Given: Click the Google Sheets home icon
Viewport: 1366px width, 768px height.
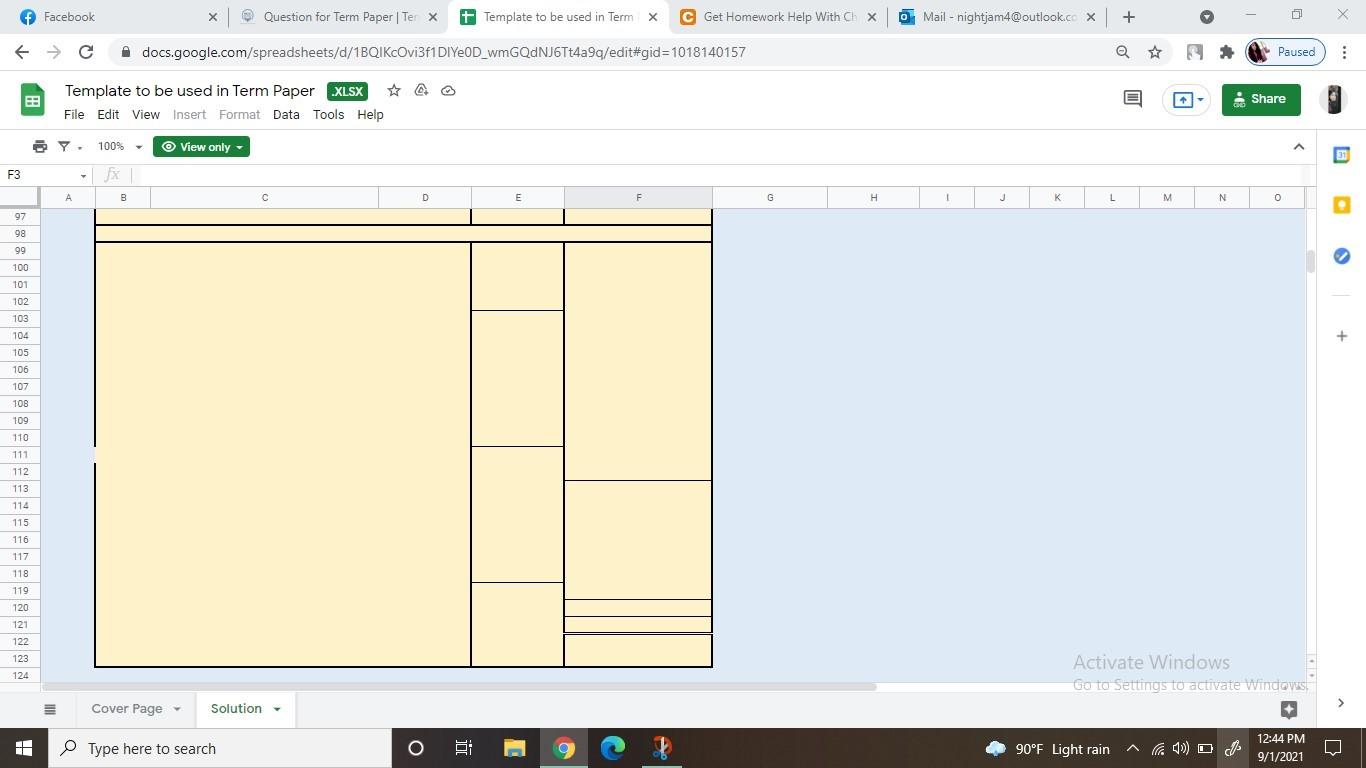Looking at the screenshot, I should tap(32, 100).
